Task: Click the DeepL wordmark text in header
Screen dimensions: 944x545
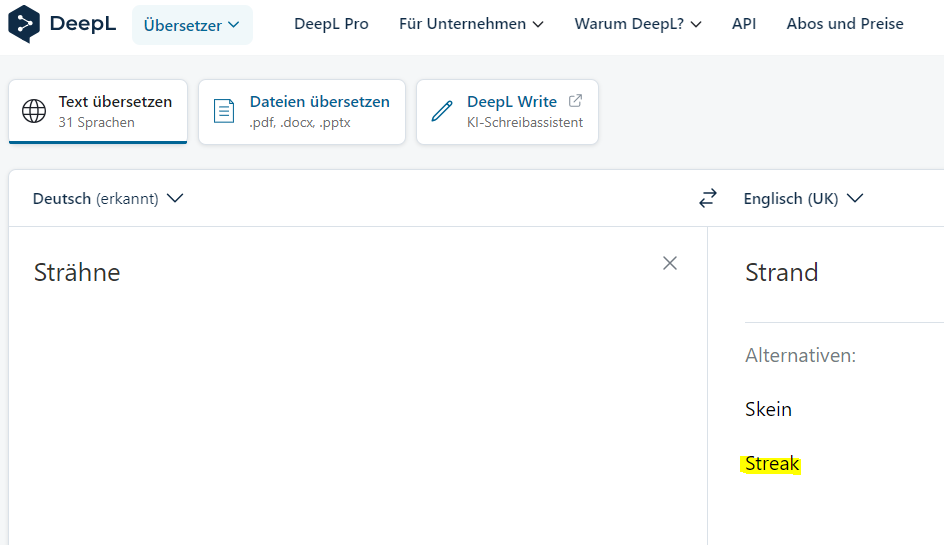Action: (83, 24)
